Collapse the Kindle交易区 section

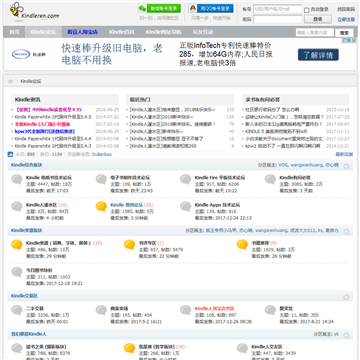347,297
